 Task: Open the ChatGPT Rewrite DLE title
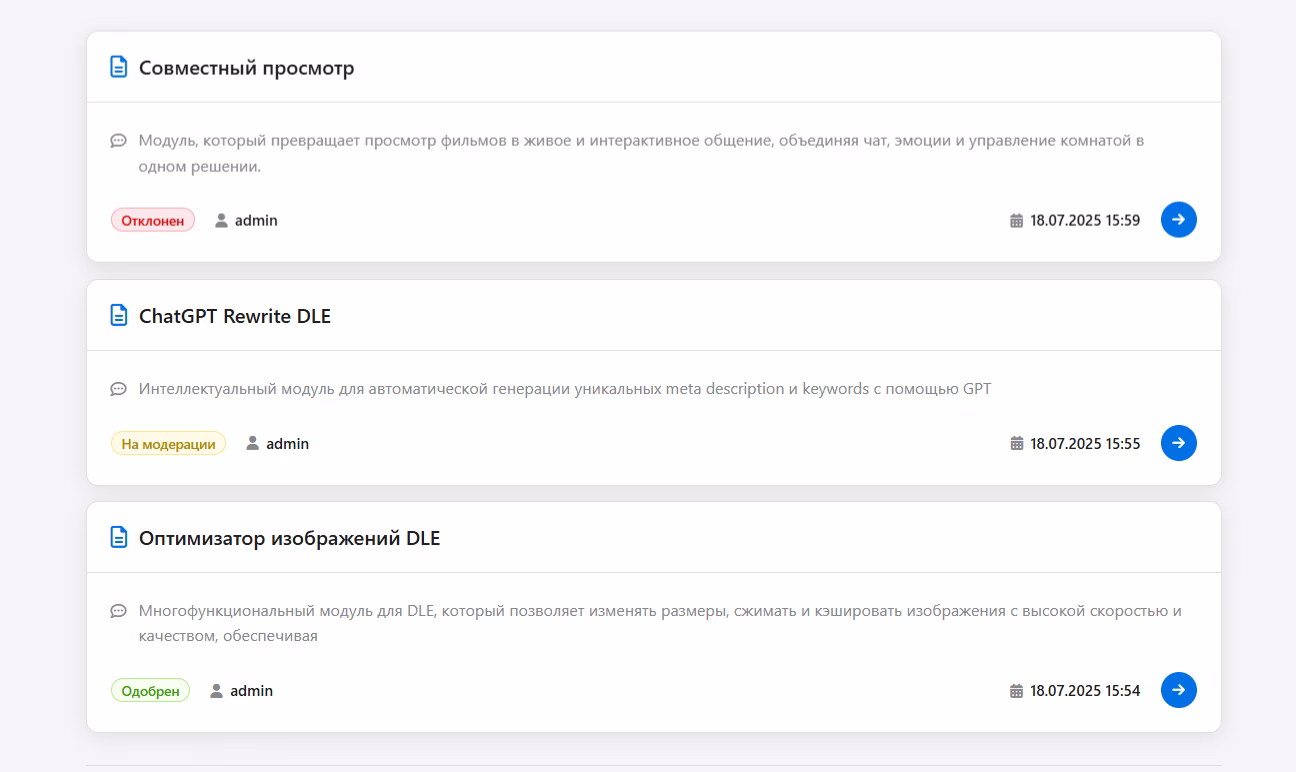click(x=234, y=316)
